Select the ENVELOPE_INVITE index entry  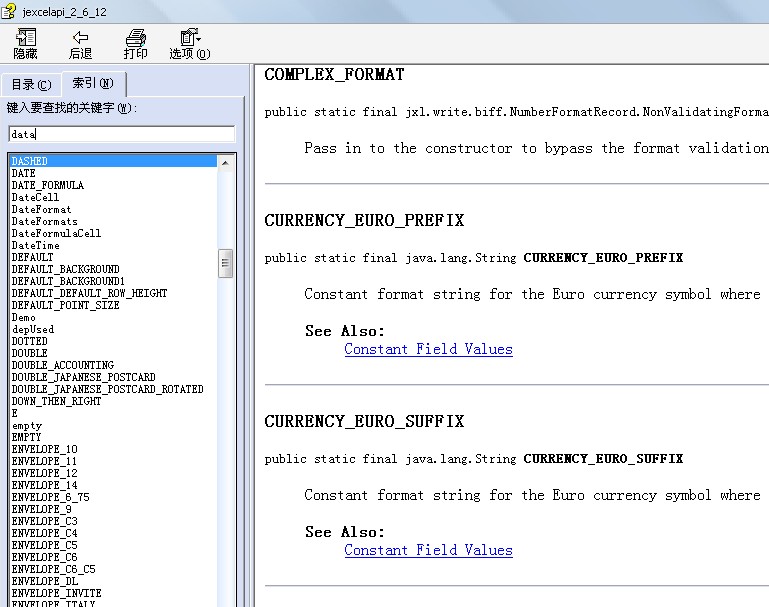pos(56,594)
